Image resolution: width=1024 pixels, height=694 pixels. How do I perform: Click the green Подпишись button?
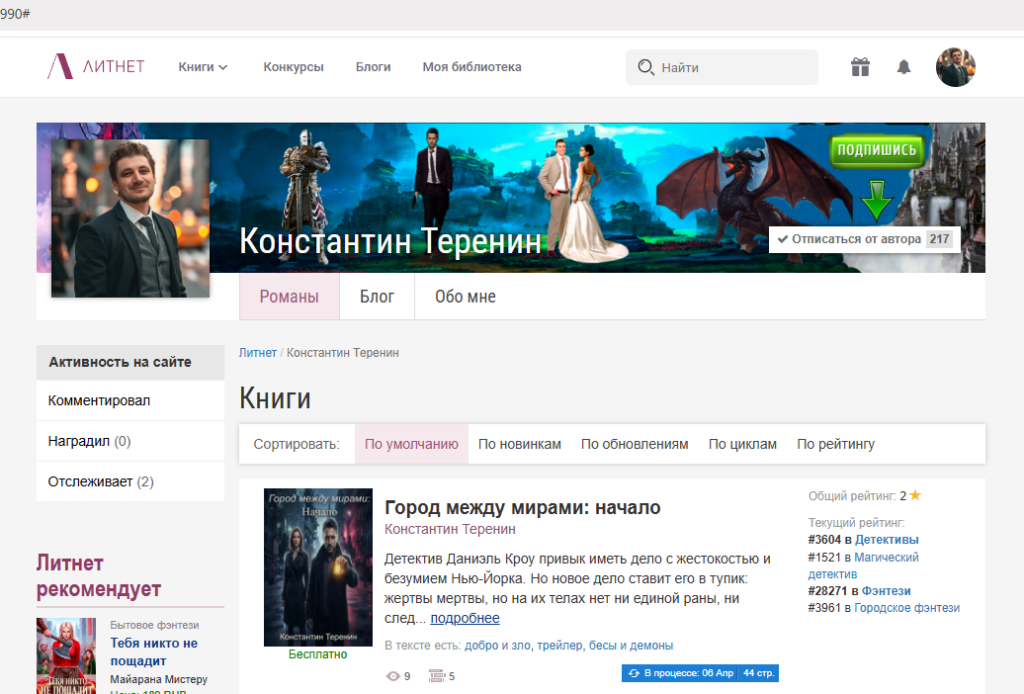point(876,151)
